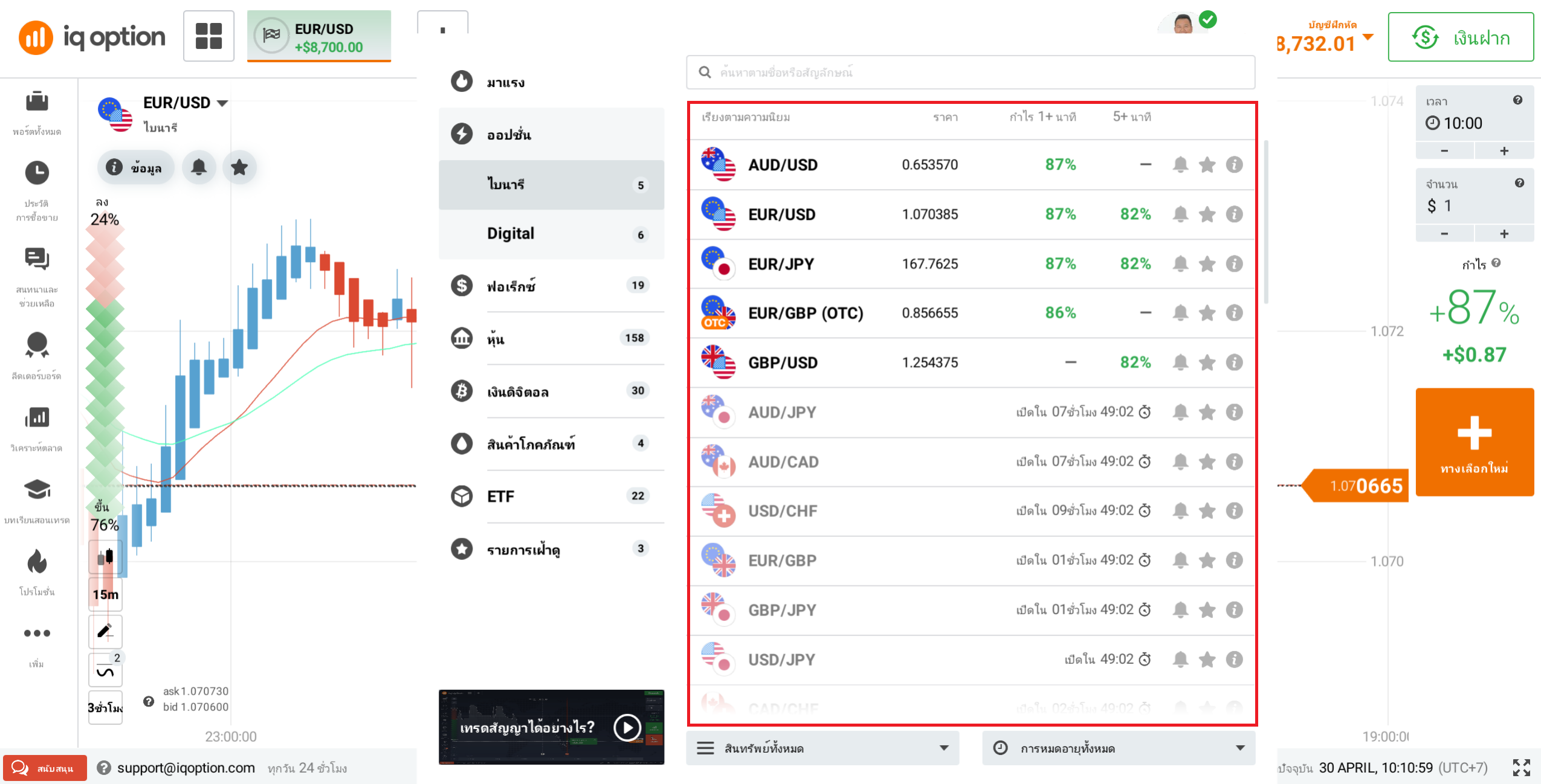
Task: Open the 15m candle interval selector
Action: click(x=106, y=594)
